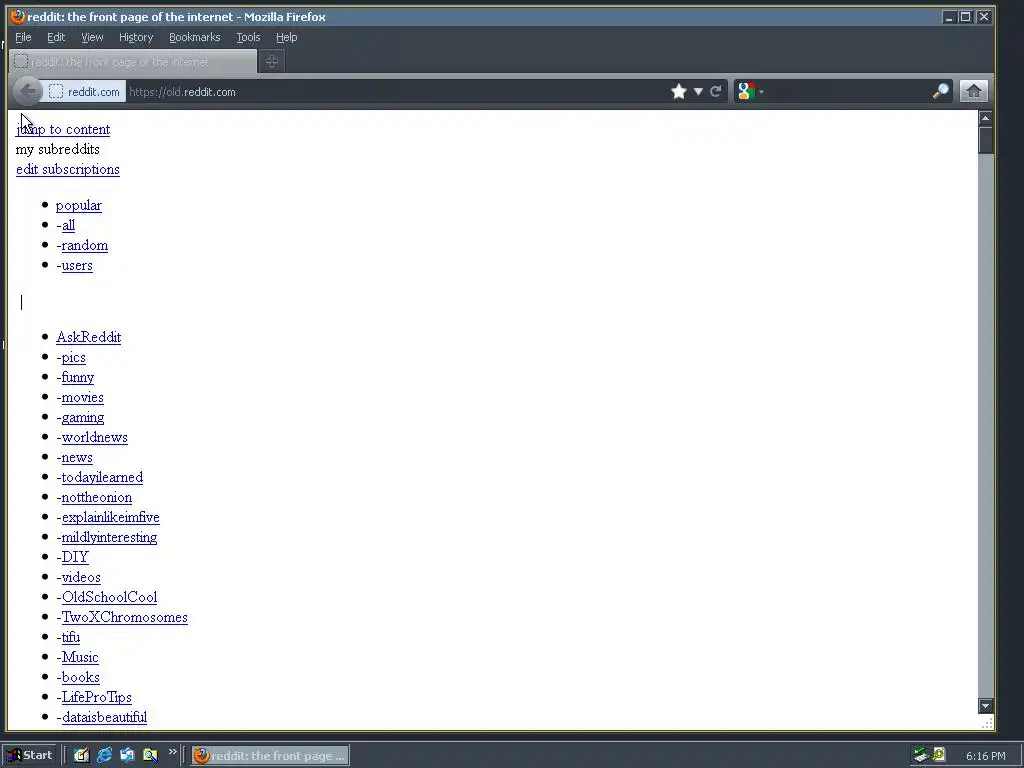This screenshot has height=768, width=1024.
Task: Open the mildlyinteresting link
Action: 109,537
